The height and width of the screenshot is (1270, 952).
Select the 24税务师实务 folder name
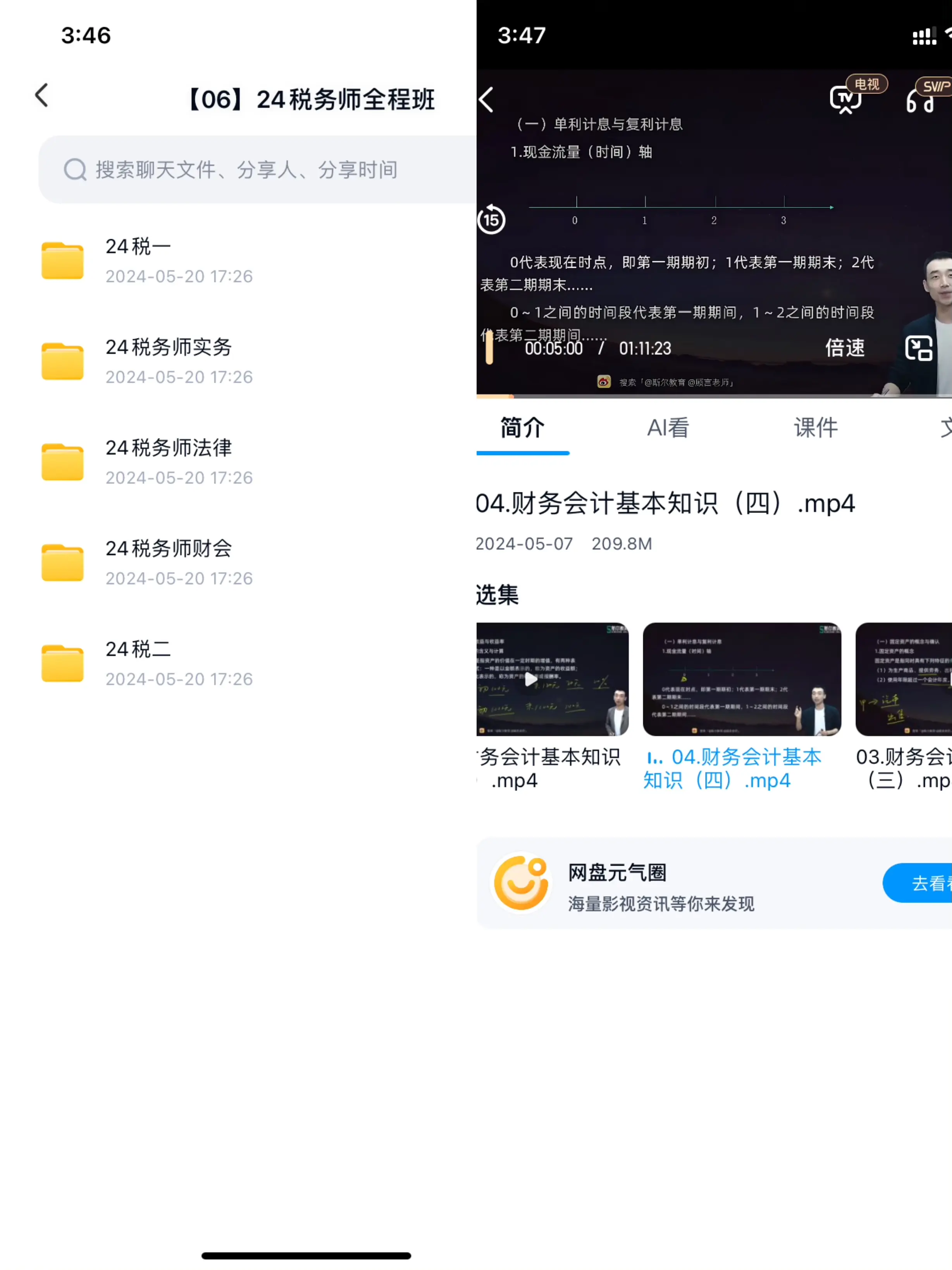point(169,347)
